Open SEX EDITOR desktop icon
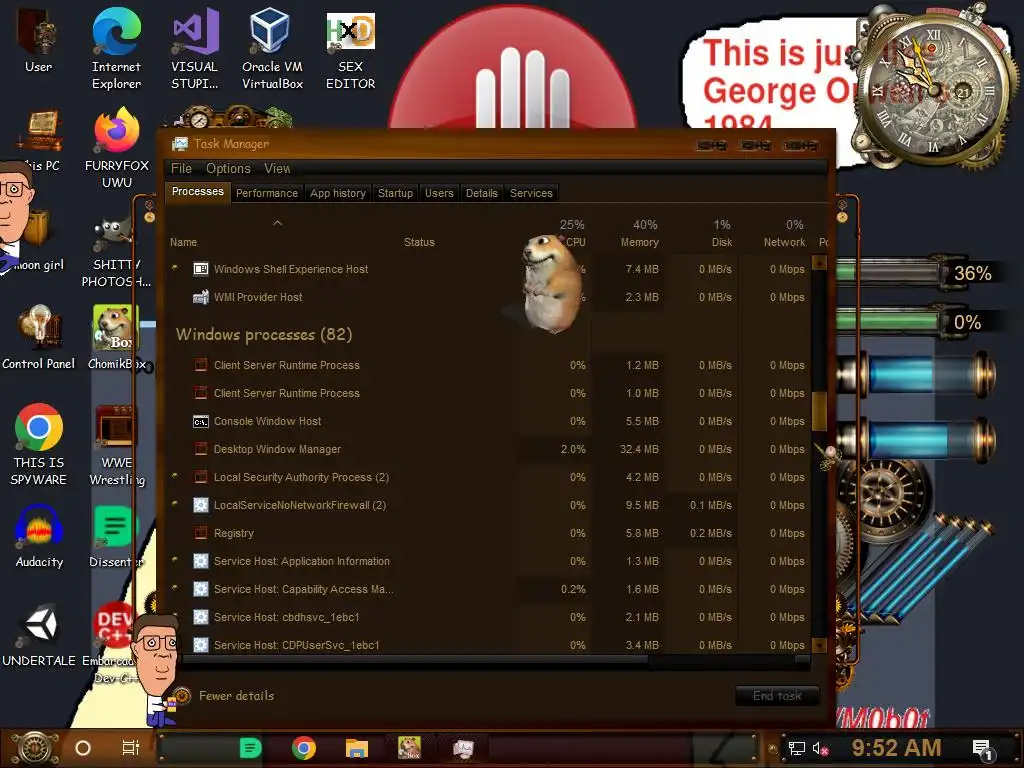This screenshot has width=1024, height=768. click(350, 49)
